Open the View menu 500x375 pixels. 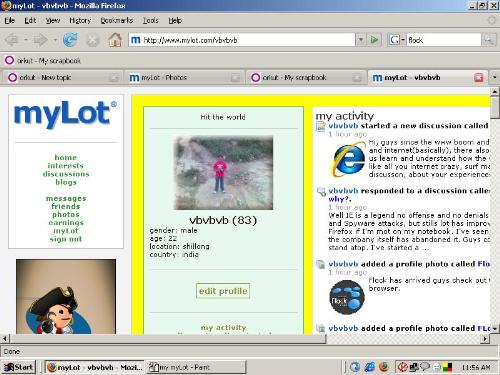[53, 21]
